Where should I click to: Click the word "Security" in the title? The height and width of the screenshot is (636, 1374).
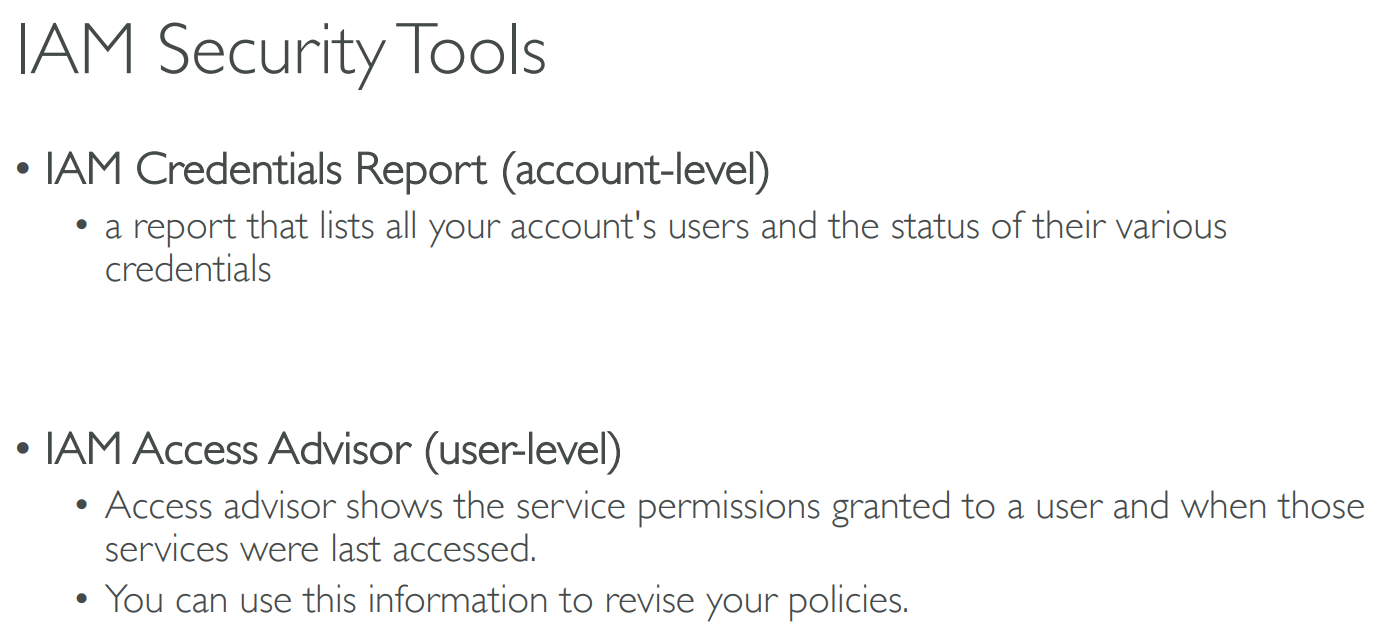[269, 53]
